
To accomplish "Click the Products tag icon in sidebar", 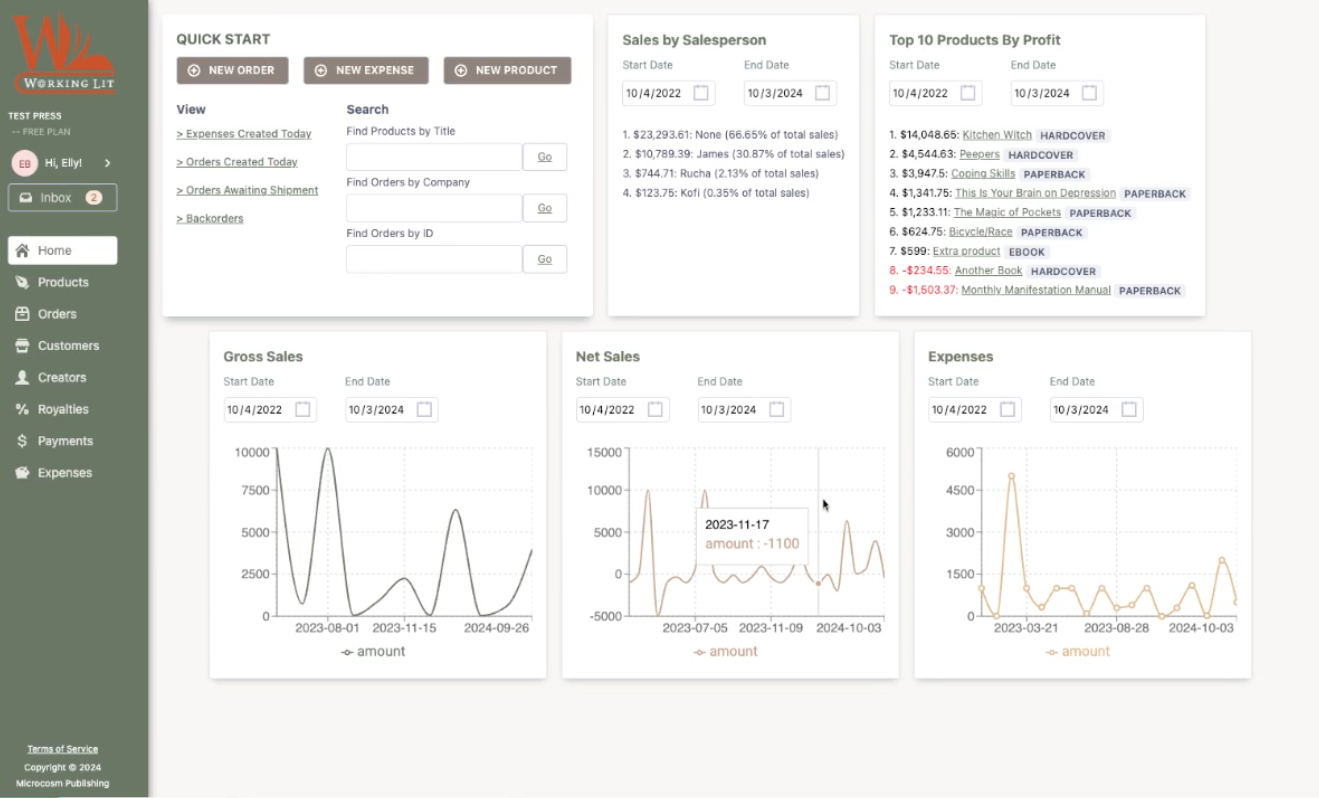I will [22, 283].
